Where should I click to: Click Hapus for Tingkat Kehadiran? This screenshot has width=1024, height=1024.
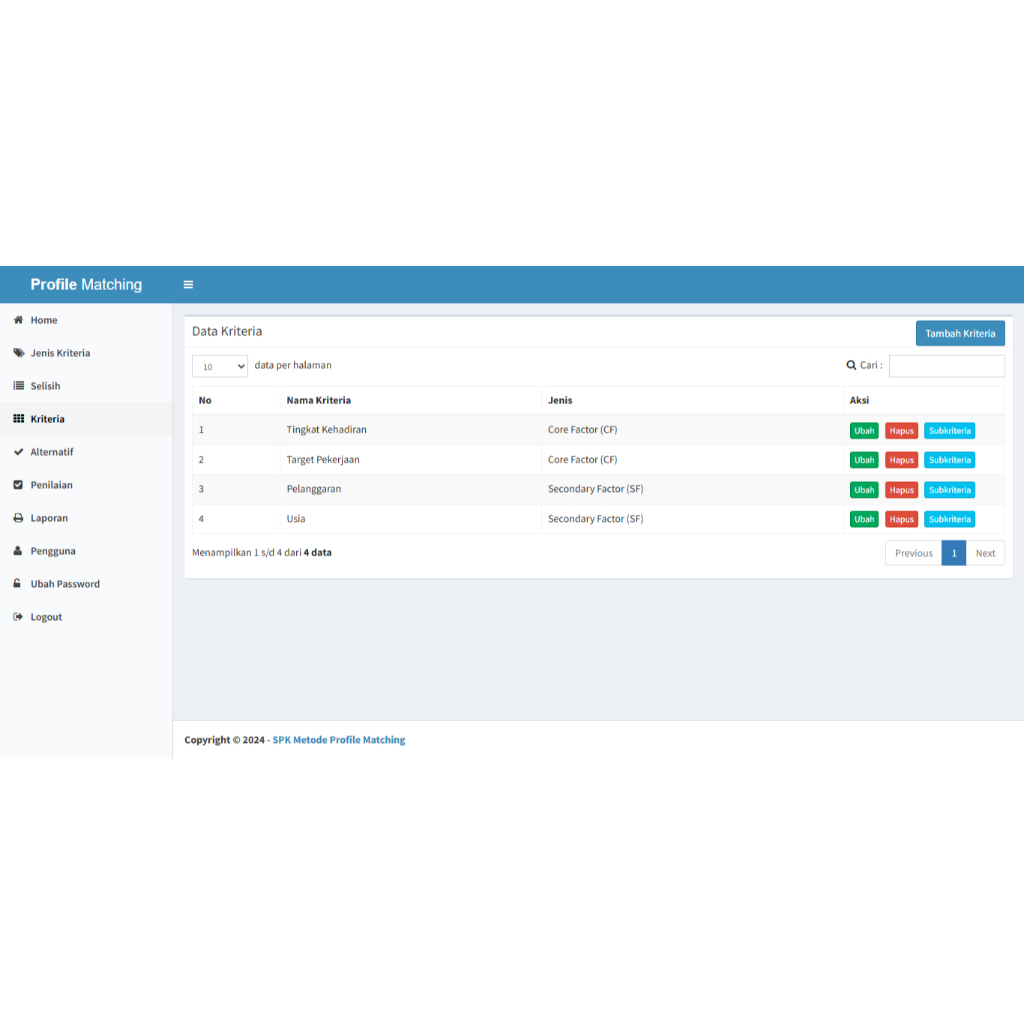click(x=901, y=430)
